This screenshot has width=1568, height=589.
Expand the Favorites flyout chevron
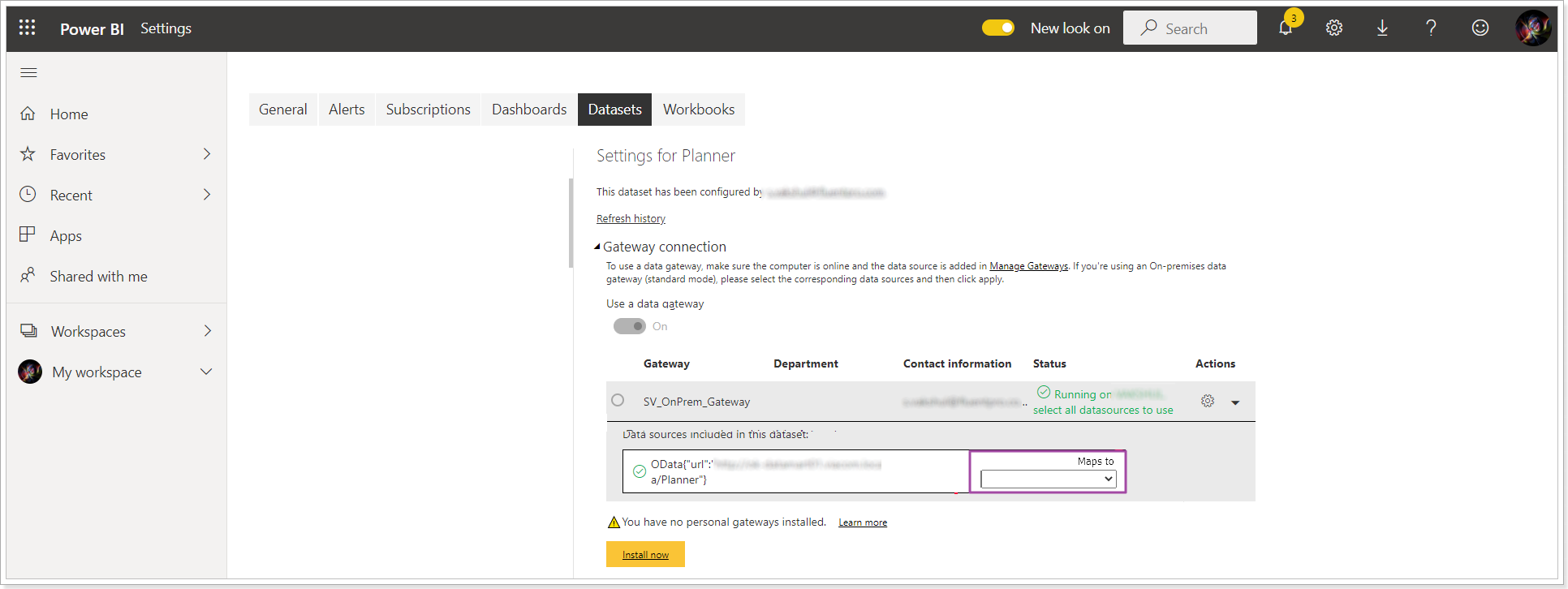207,154
